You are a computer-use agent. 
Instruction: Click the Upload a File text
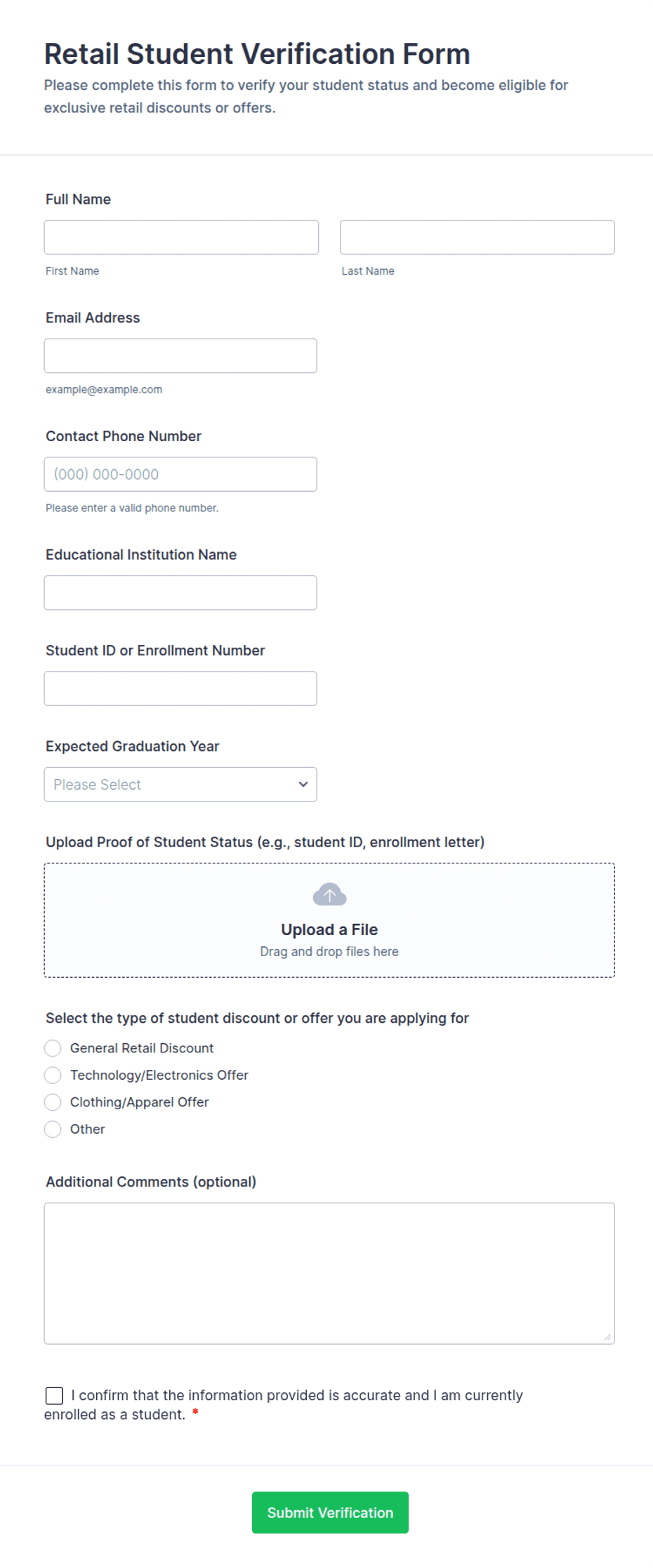point(329,929)
